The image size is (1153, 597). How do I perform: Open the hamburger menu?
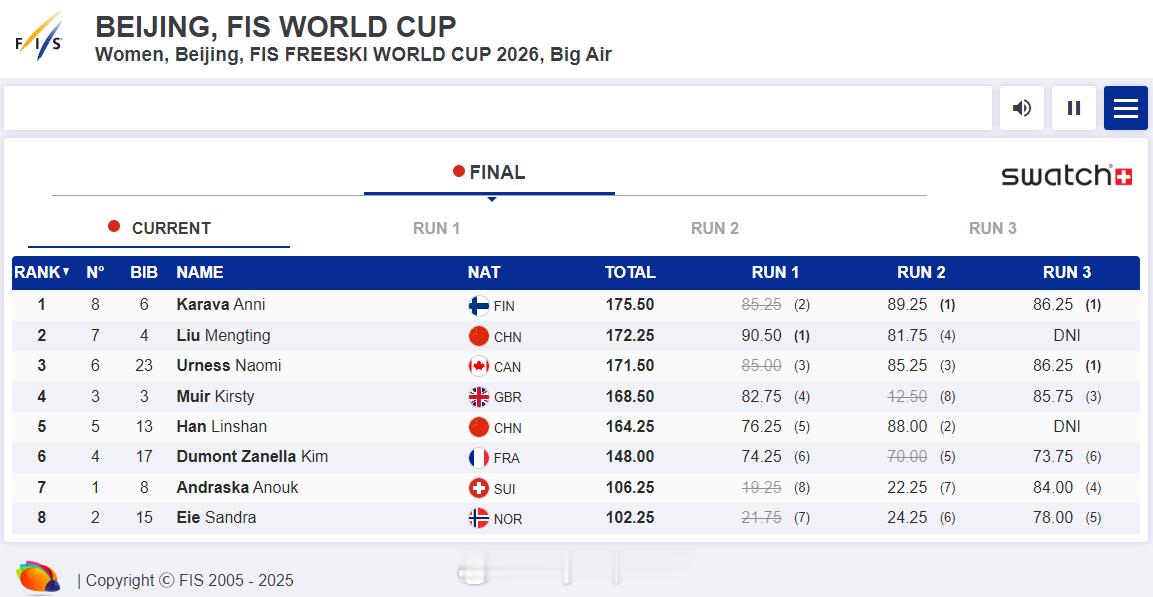coord(1125,108)
